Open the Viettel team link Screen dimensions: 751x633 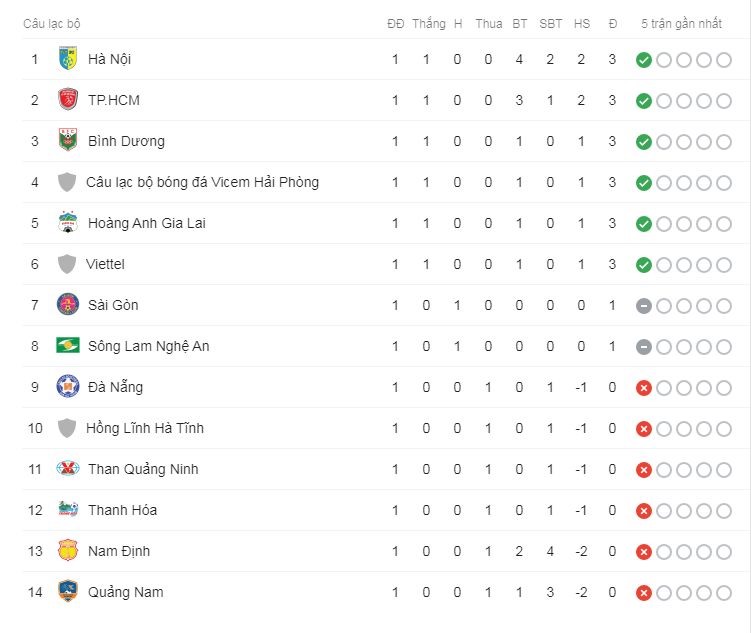105,264
